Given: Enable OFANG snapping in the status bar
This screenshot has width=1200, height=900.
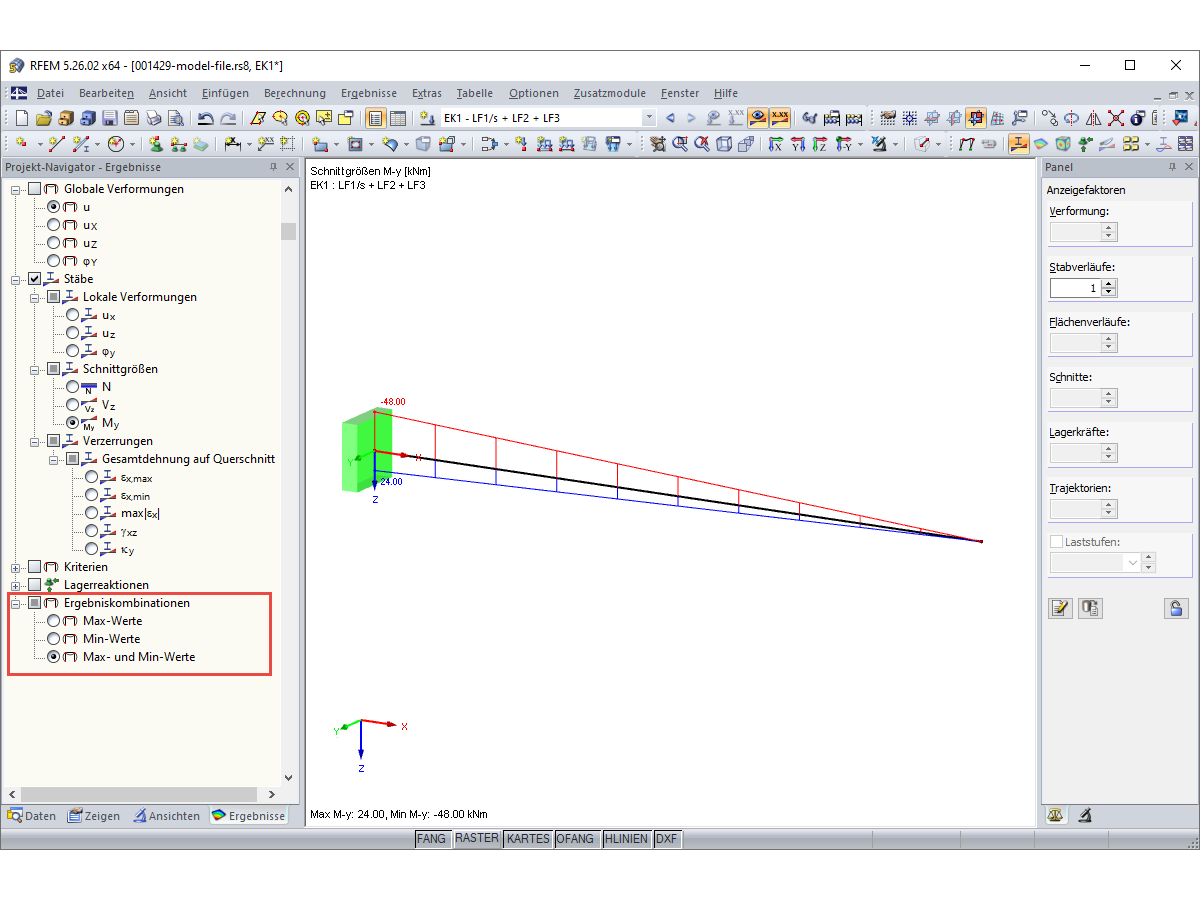Looking at the screenshot, I should click(x=577, y=839).
